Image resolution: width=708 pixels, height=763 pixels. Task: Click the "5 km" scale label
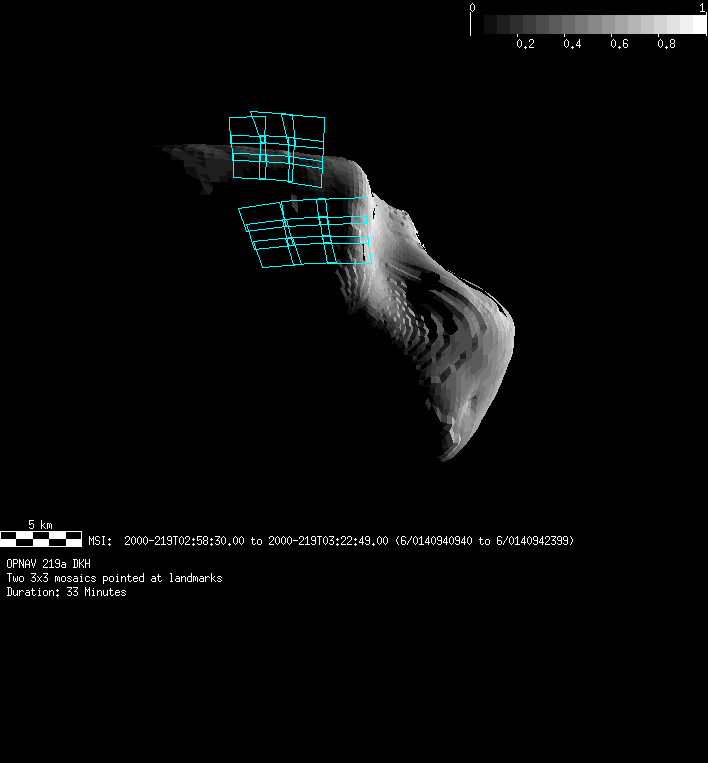coord(40,524)
